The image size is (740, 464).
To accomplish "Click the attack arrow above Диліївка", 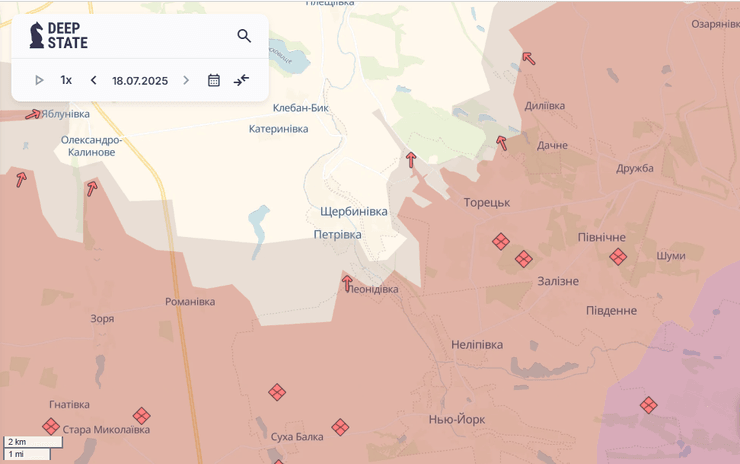I will tap(528, 58).
